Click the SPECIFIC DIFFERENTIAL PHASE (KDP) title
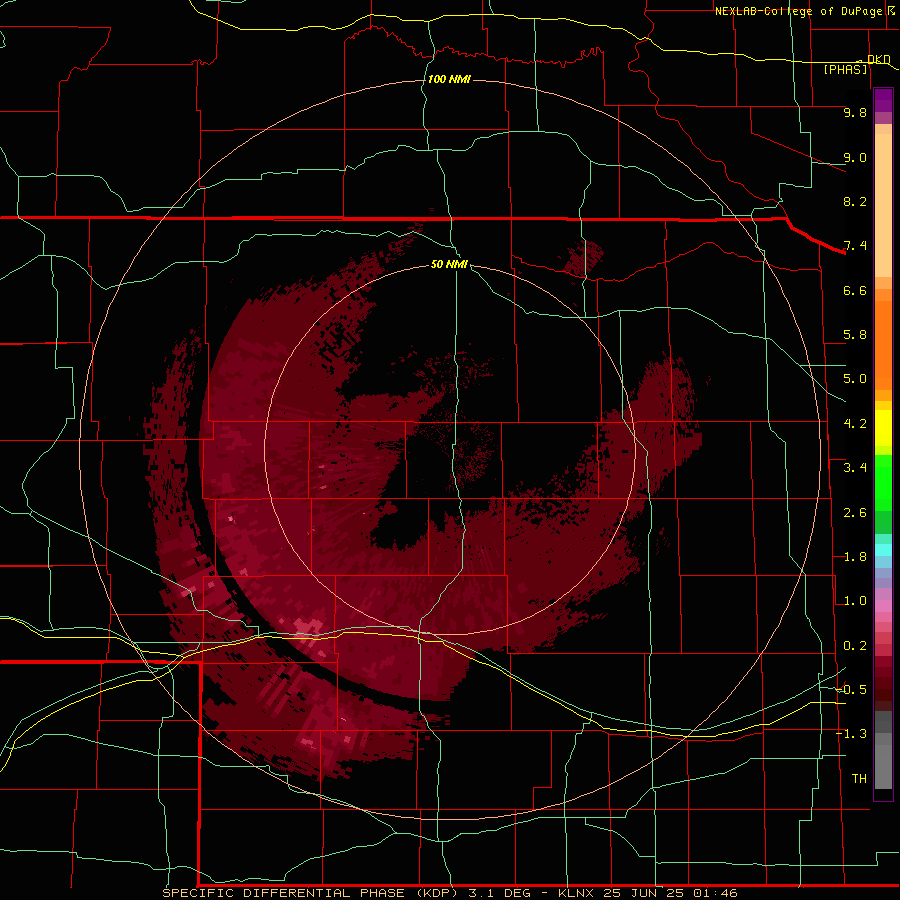Screen dimensions: 900x900 [x=312, y=893]
